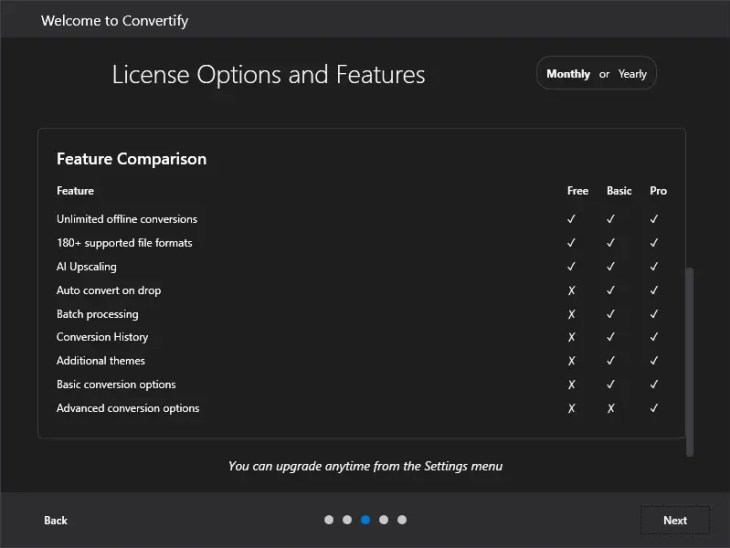
Task: Click Basic checkmark for Conversion History
Action: [x=610, y=337]
